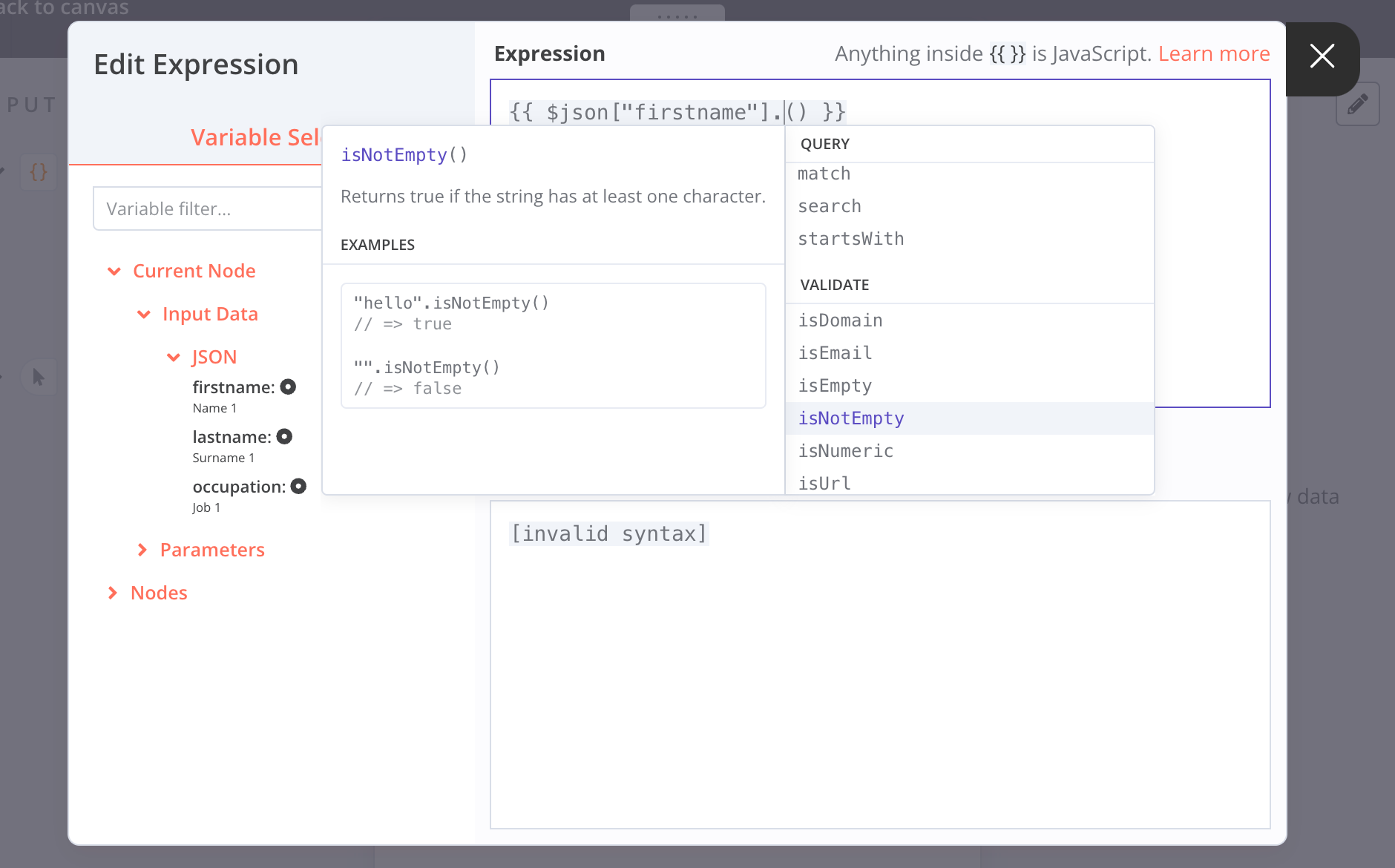Choose isNumeric autocomplete option

click(x=845, y=451)
